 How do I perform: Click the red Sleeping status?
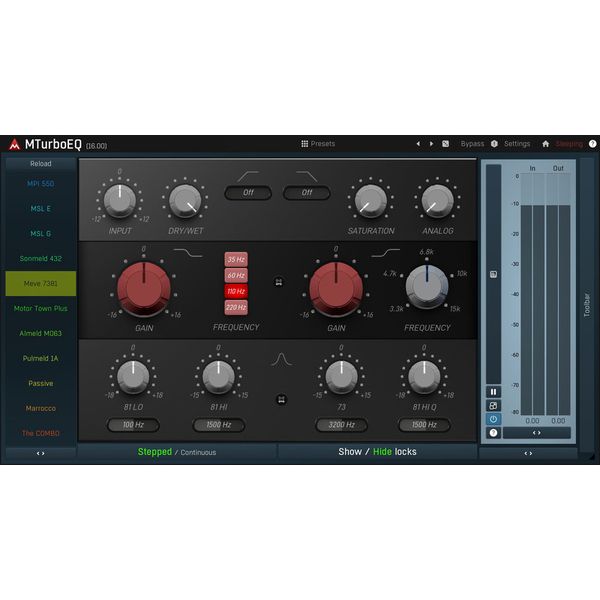569,144
